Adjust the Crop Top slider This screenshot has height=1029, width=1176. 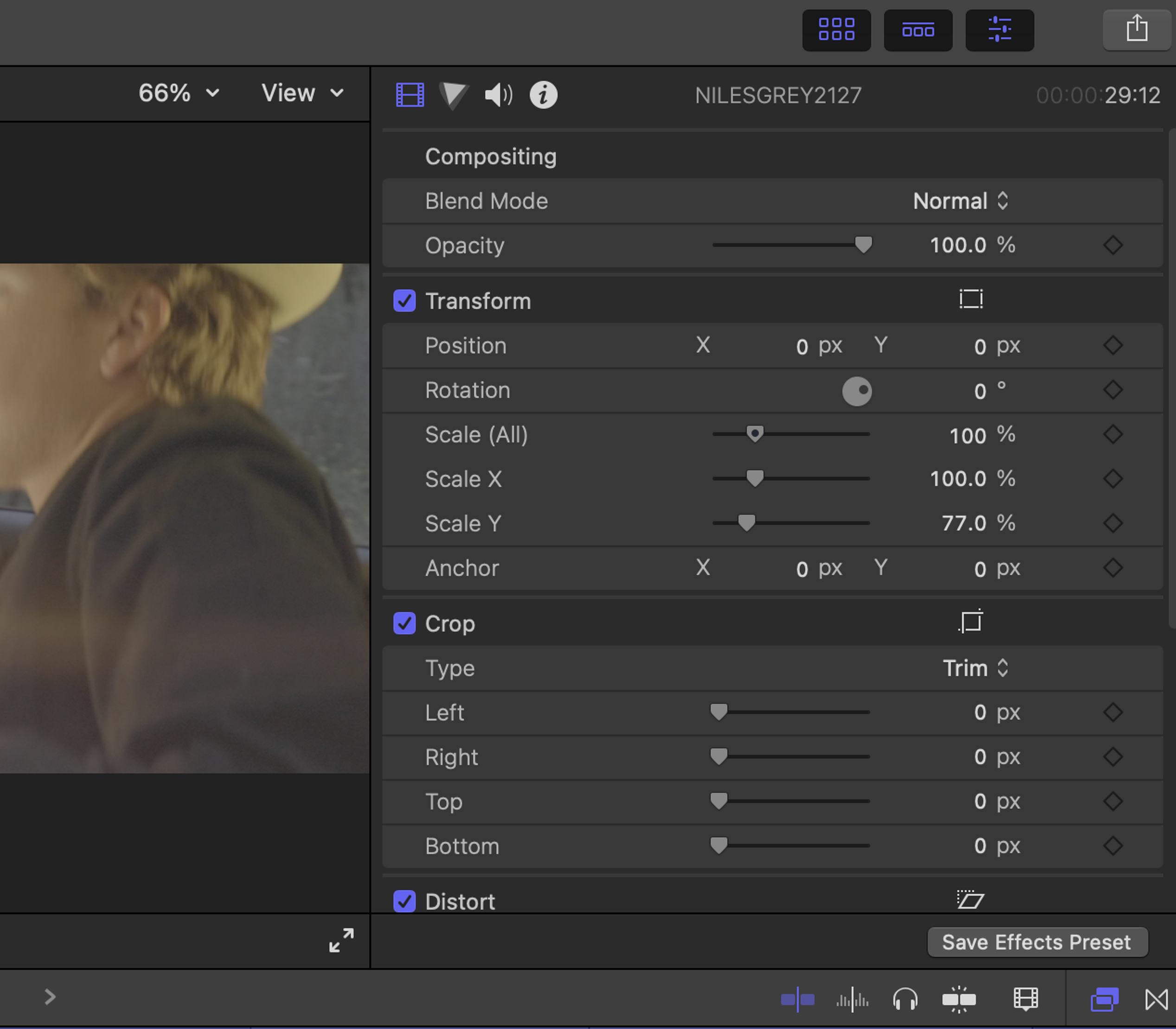click(719, 800)
